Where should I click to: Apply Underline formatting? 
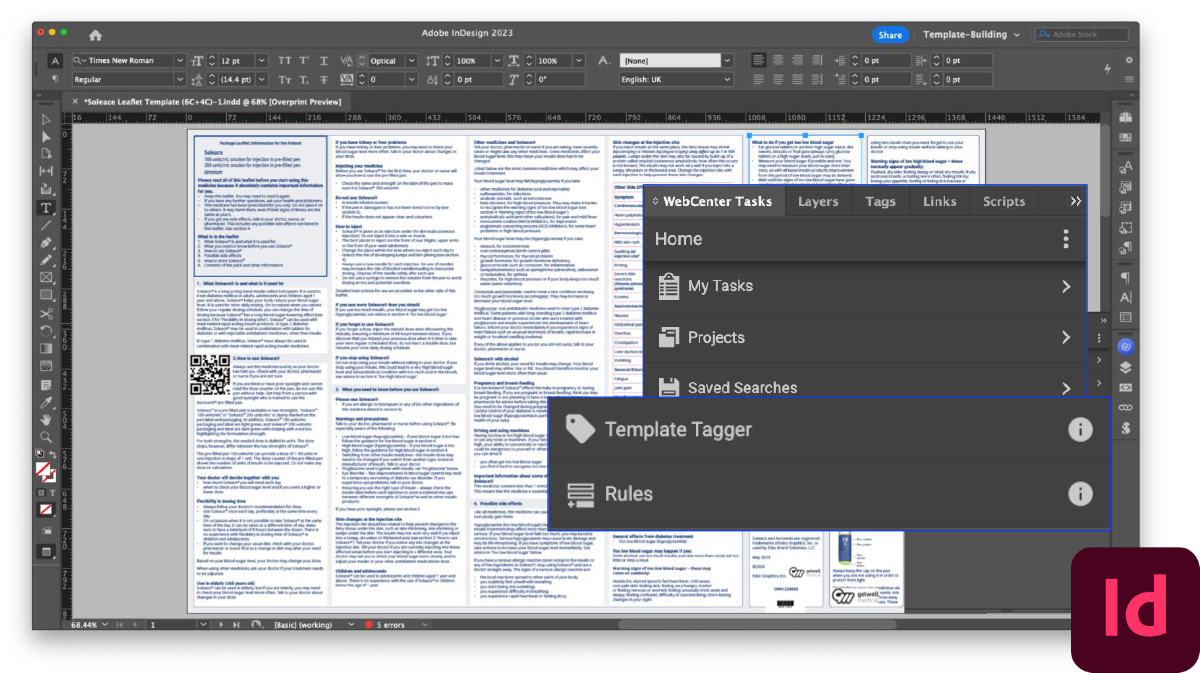[x=324, y=60]
